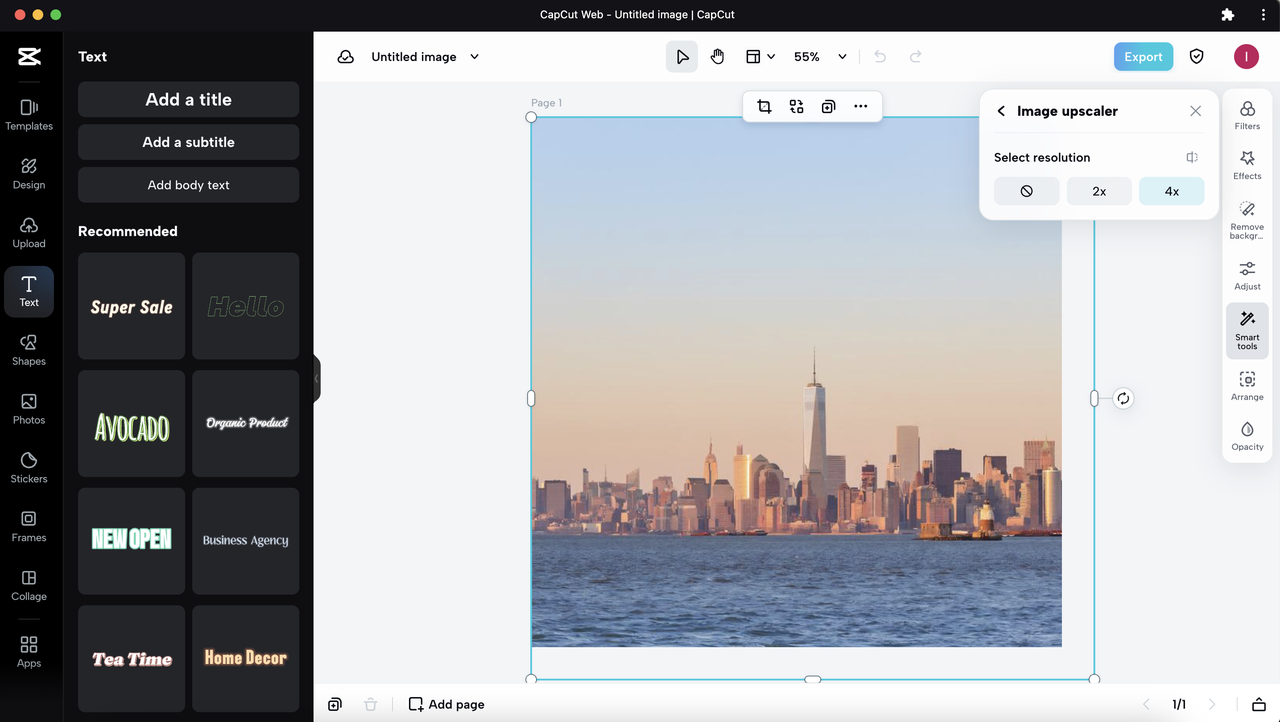Select the crop tool above the image
1280x722 pixels.
click(764, 107)
